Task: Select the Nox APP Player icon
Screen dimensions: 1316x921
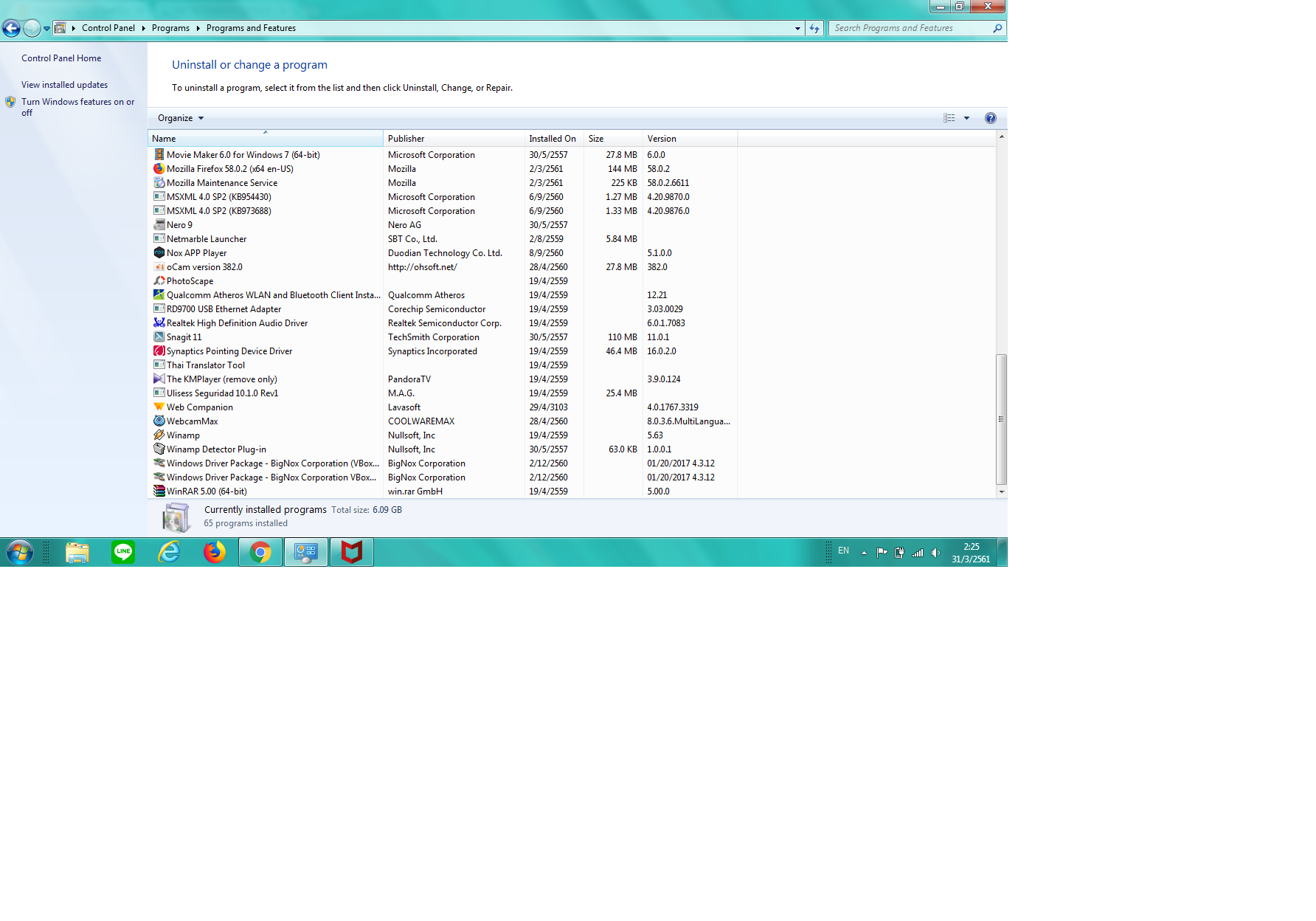Action: (x=159, y=253)
